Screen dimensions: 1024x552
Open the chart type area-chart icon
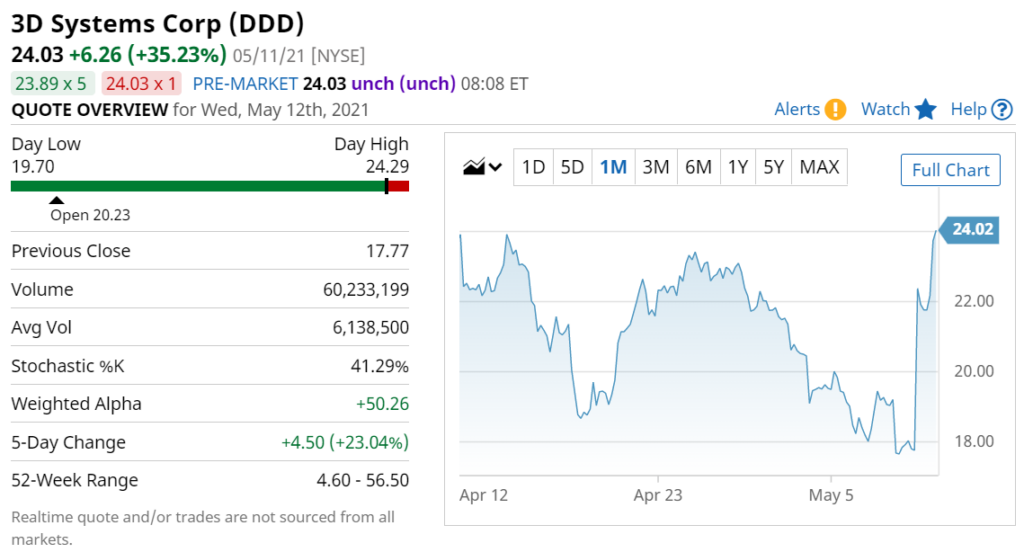[x=474, y=167]
